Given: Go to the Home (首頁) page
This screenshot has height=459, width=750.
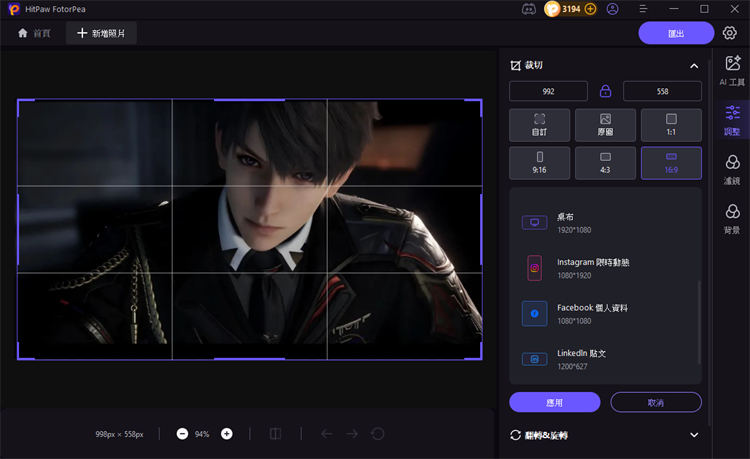Looking at the screenshot, I should (34, 33).
